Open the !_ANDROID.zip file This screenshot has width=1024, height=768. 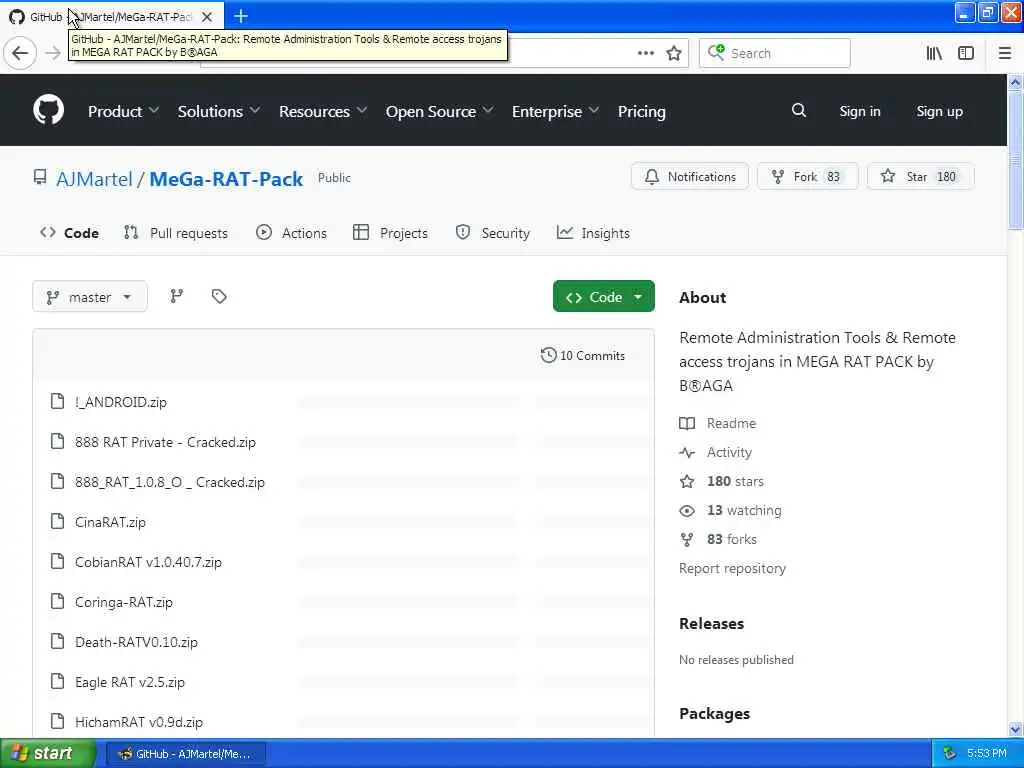coord(121,402)
